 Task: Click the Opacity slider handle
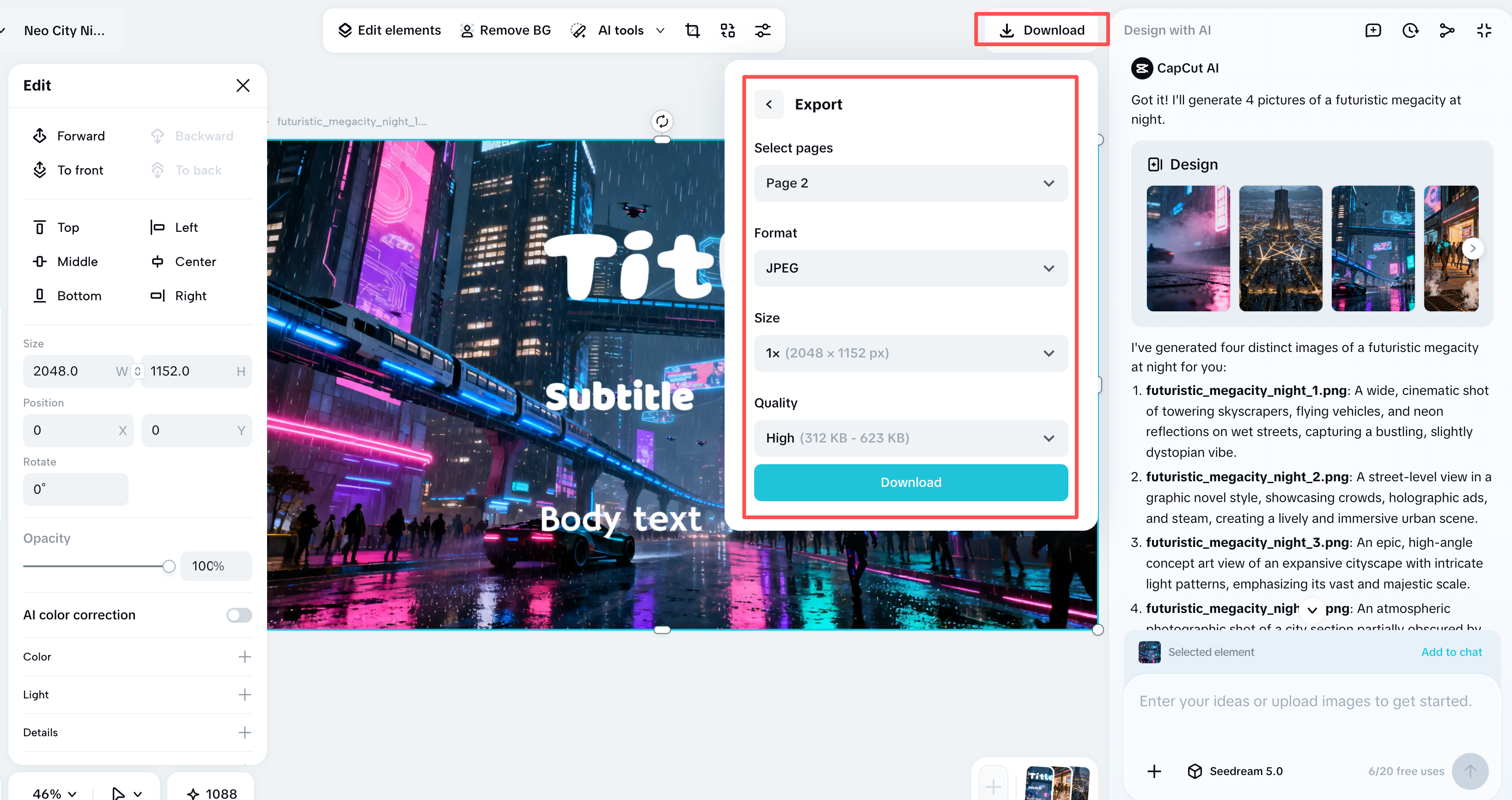(x=169, y=566)
